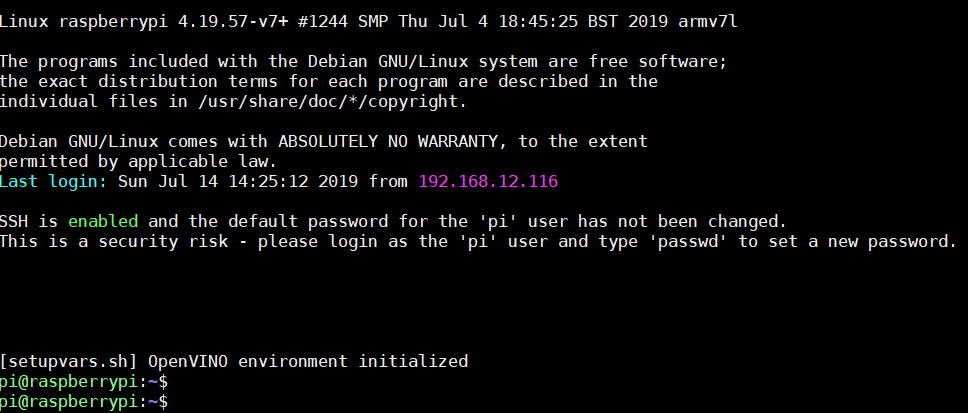Click the green word 'enabled'
The image size is (968, 413).
[x=103, y=221]
